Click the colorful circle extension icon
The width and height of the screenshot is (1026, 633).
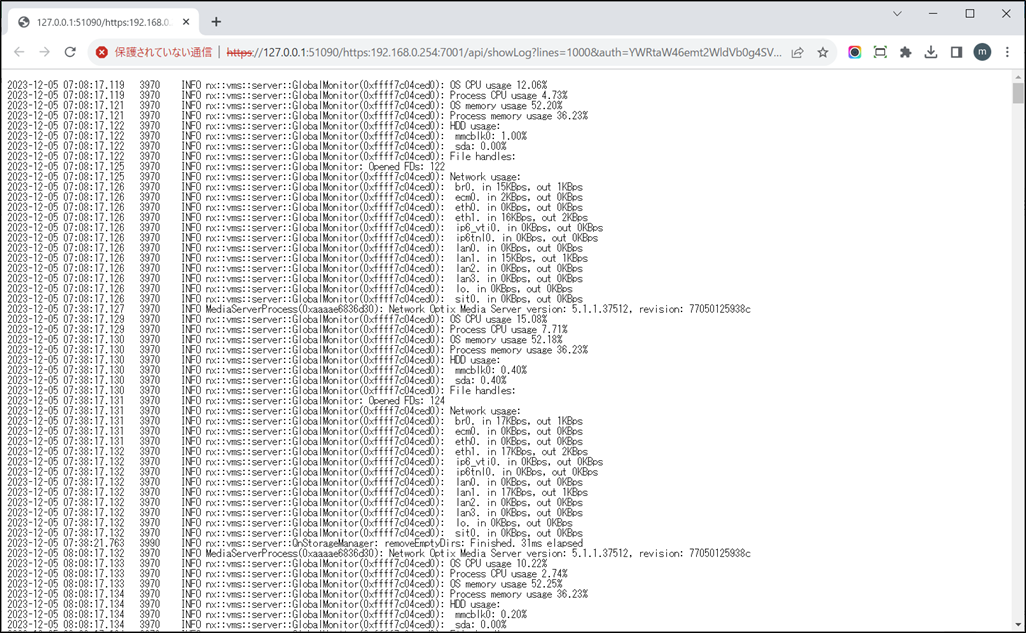(854, 52)
